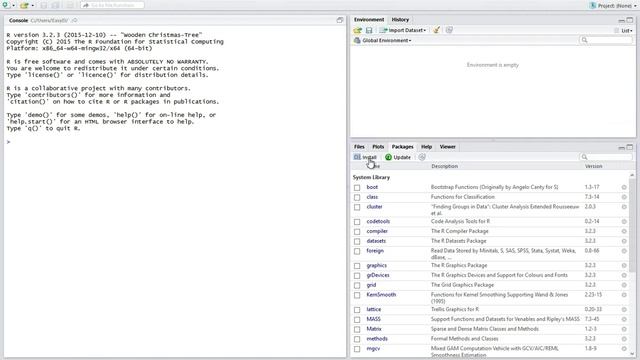Expand the recent files arrow beside Open File
The width and height of the screenshot is (640, 360).
point(33,6)
